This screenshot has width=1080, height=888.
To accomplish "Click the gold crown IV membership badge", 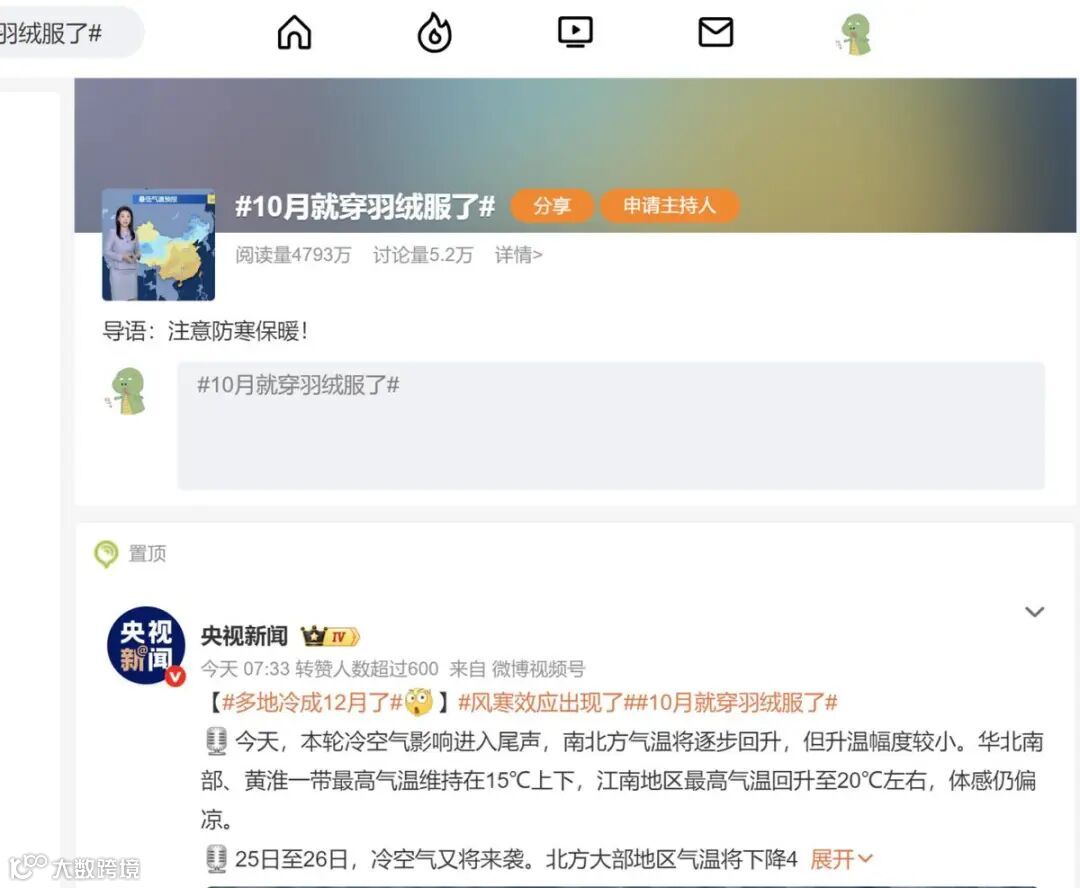I will tap(330, 636).
